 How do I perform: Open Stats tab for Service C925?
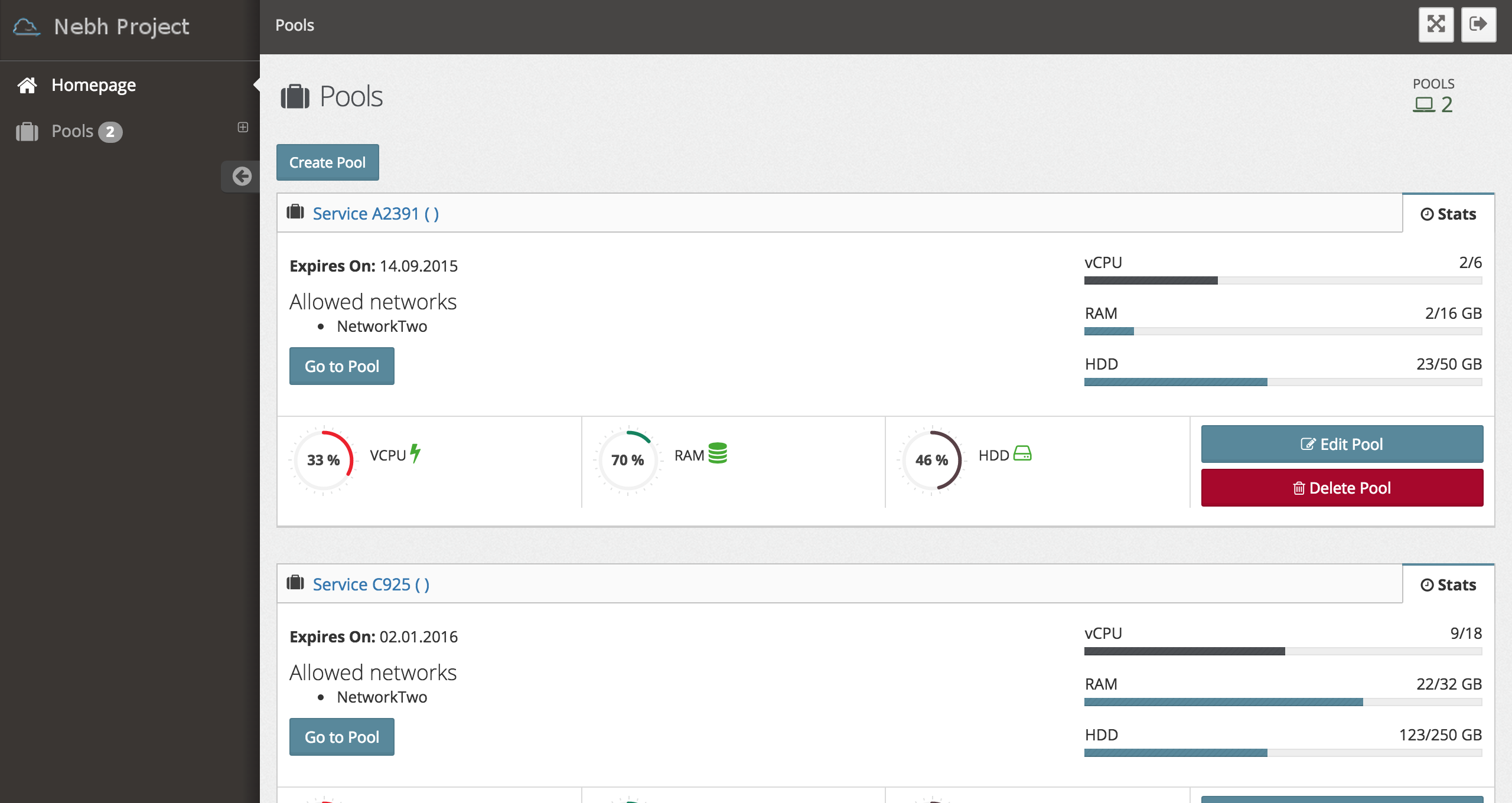pyautogui.click(x=1448, y=585)
